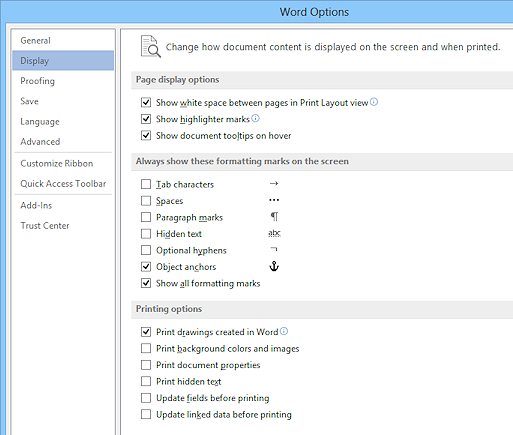Uncheck Show white space between pages
513x435 pixels.
click(x=146, y=102)
